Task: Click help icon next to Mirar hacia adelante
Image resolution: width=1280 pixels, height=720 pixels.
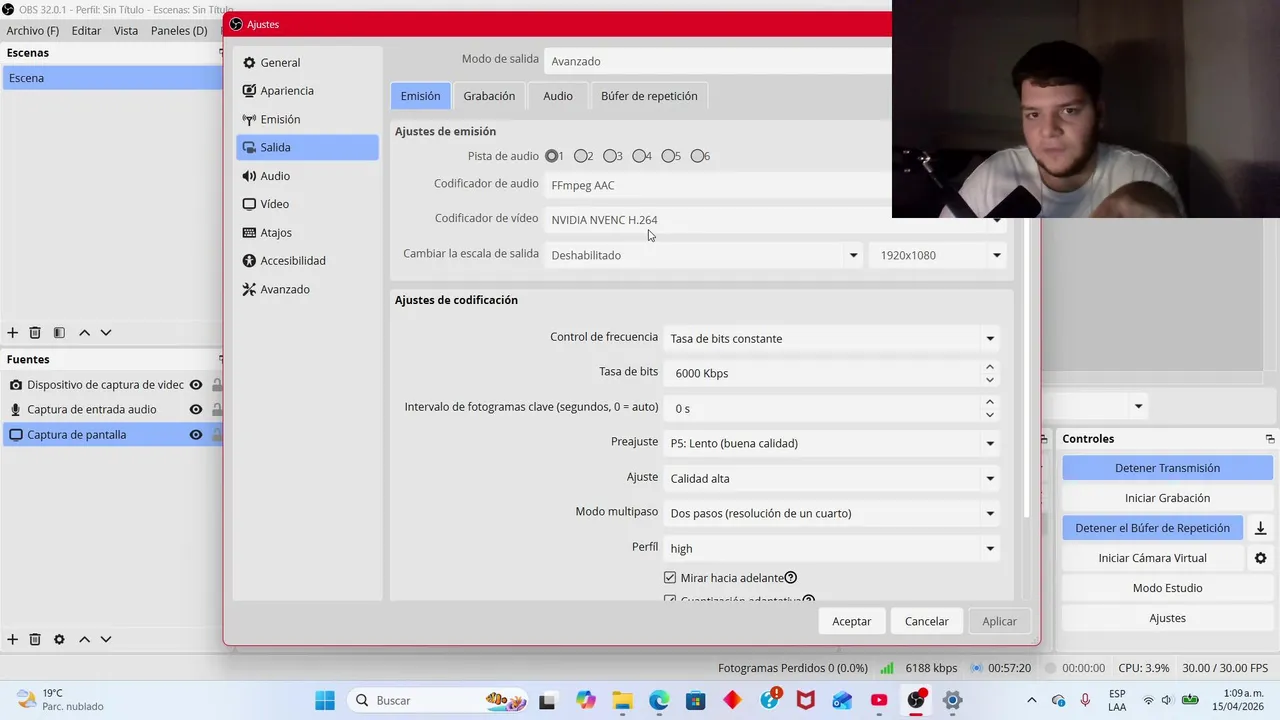Action: click(x=790, y=577)
